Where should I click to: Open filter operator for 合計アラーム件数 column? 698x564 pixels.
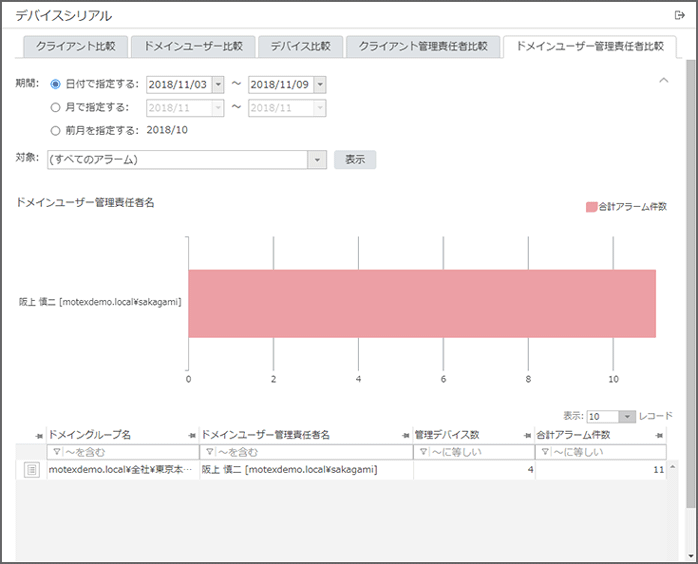point(544,452)
